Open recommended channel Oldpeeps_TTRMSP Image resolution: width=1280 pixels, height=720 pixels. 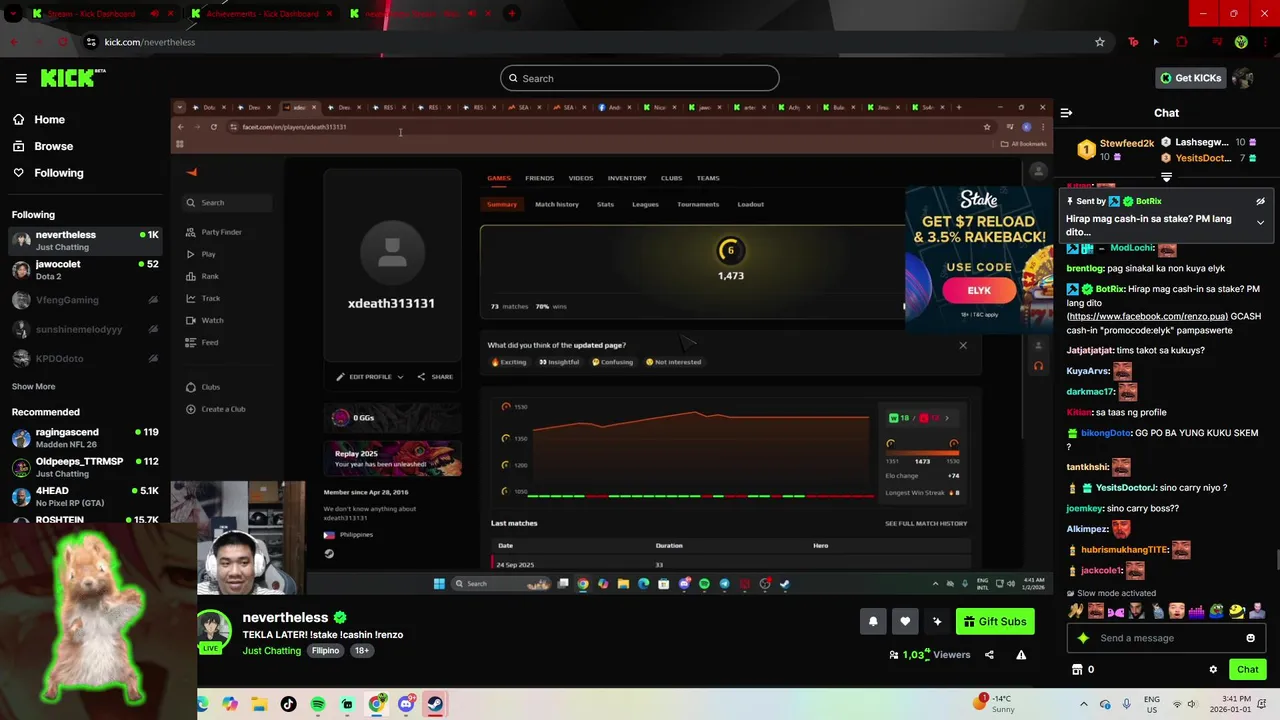[x=85, y=467]
